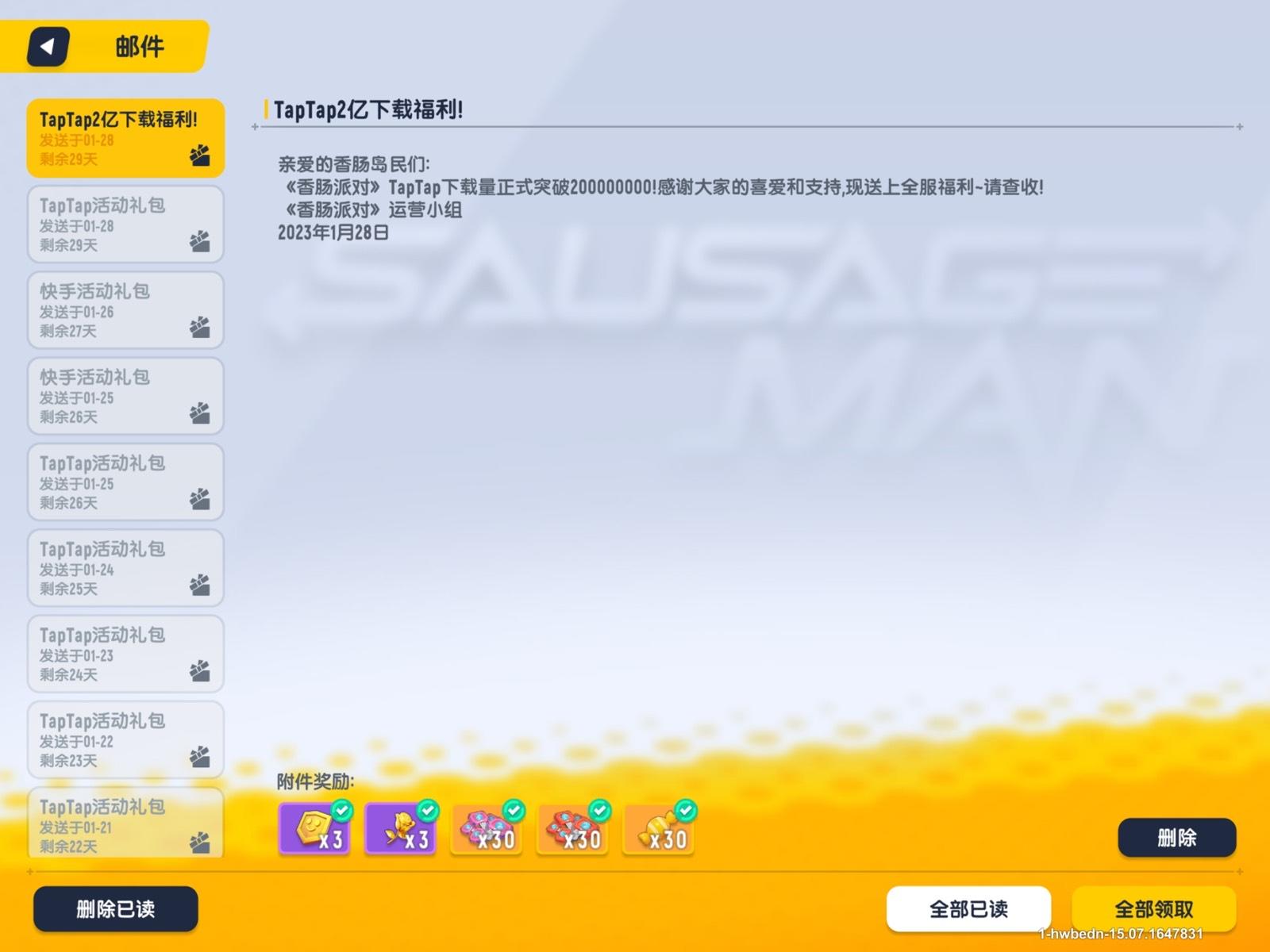This screenshot has height=952, width=1270.
Task: Click gift icon on TapTap活动礼包 01-21 mail
Action: pyautogui.click(x=200, y=843)
